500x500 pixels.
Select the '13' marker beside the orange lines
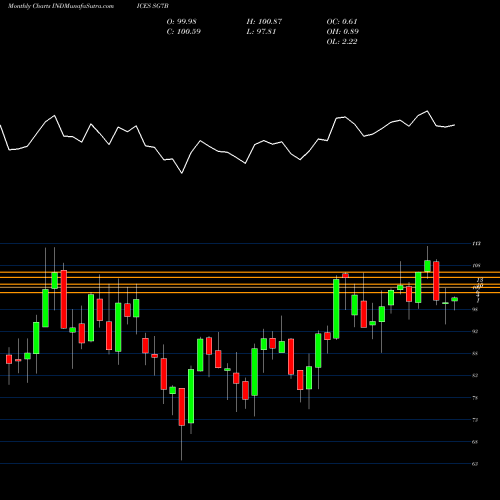pos(480,280)
